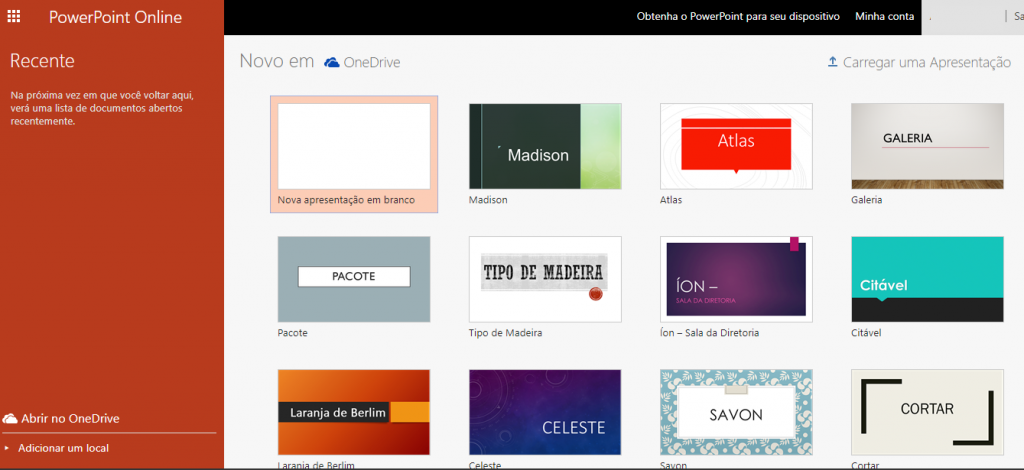Click the 'Íon – Sala da Diretoria' caption

[709, 333]
